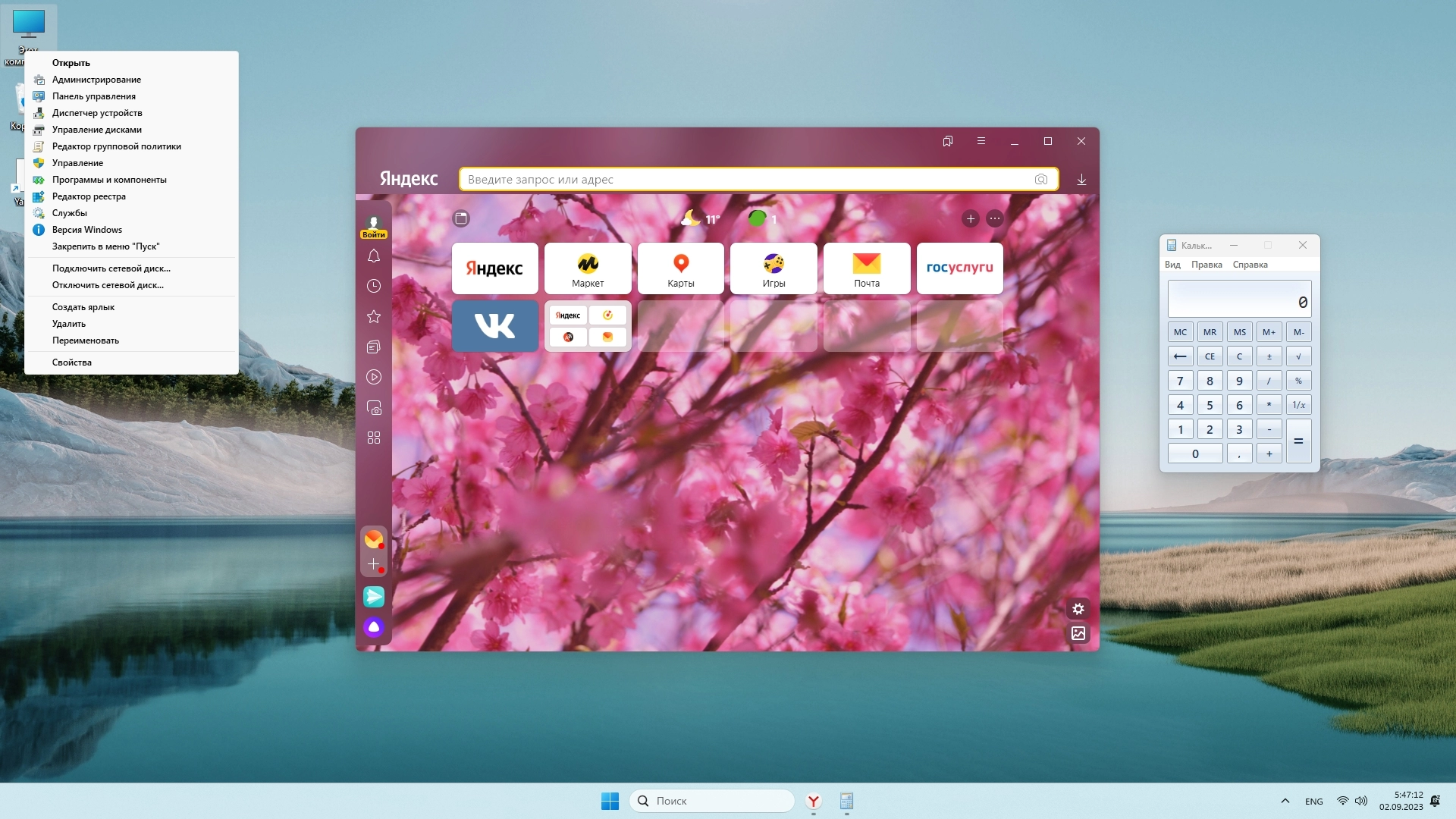Viewport: 1456px width, 819px height.
Task: Open tableau three-dots options menu
Action: [994, 219]
